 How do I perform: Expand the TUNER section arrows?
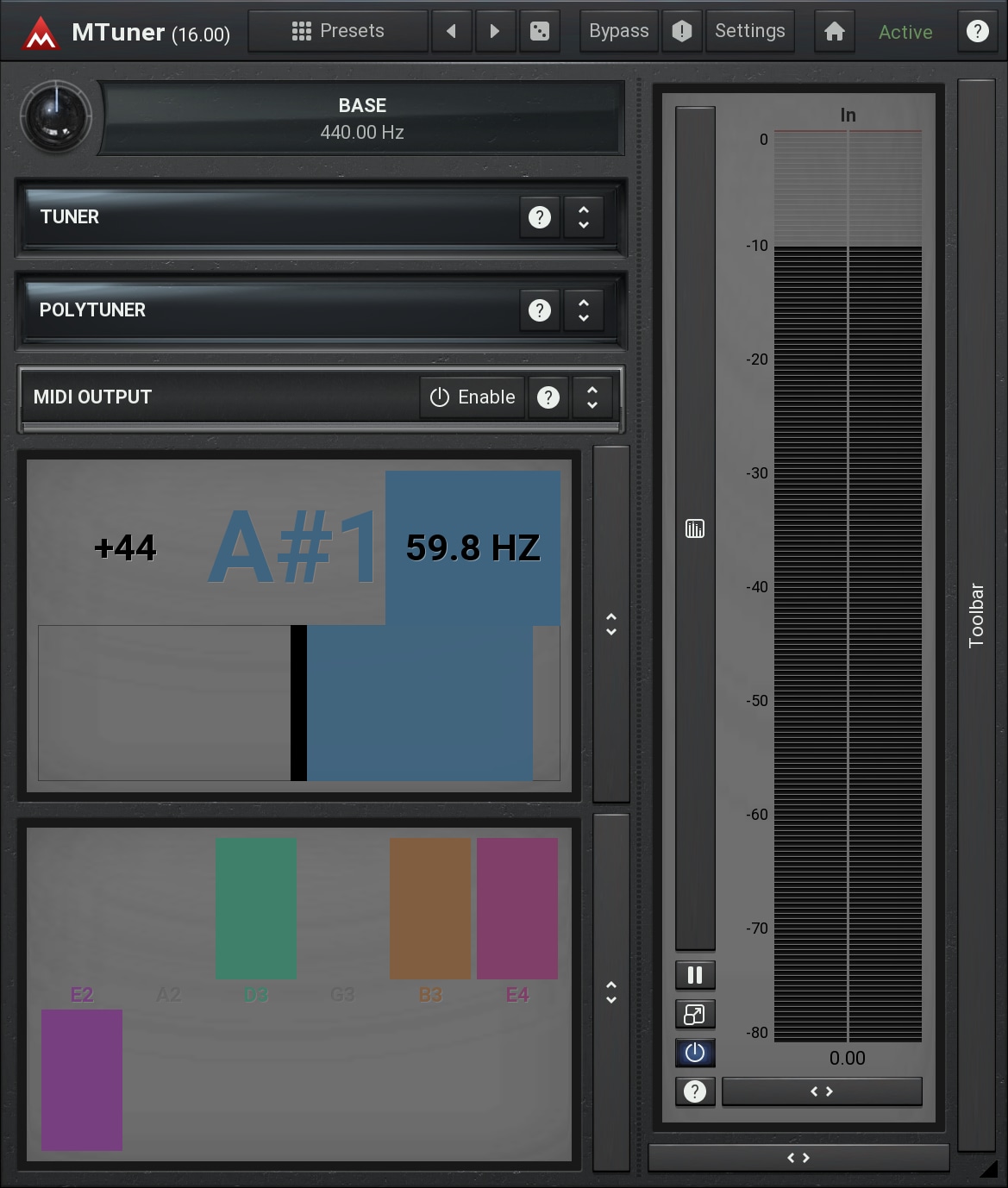pyautogui.click(x=584, y=217)
